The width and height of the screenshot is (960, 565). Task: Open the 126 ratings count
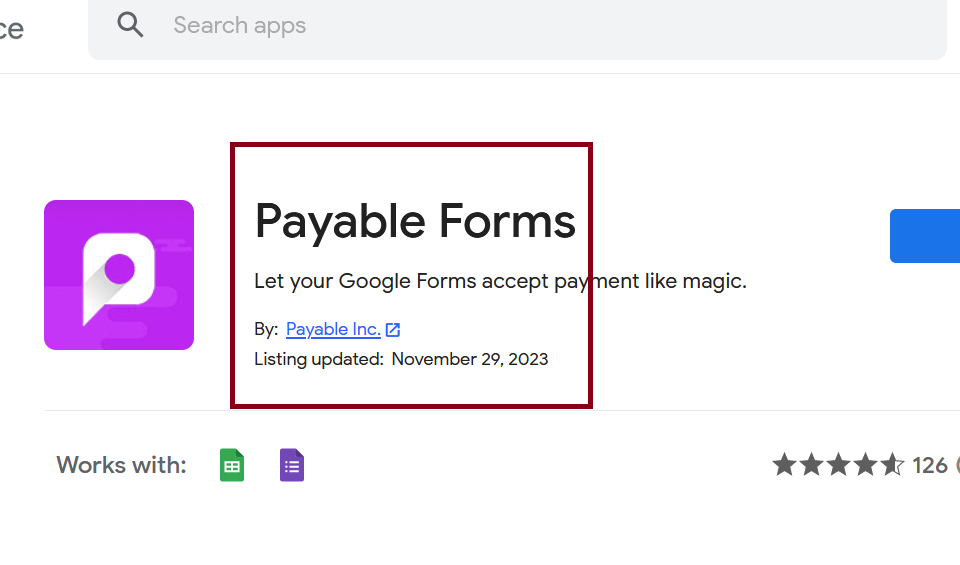[x=930, y=465]
